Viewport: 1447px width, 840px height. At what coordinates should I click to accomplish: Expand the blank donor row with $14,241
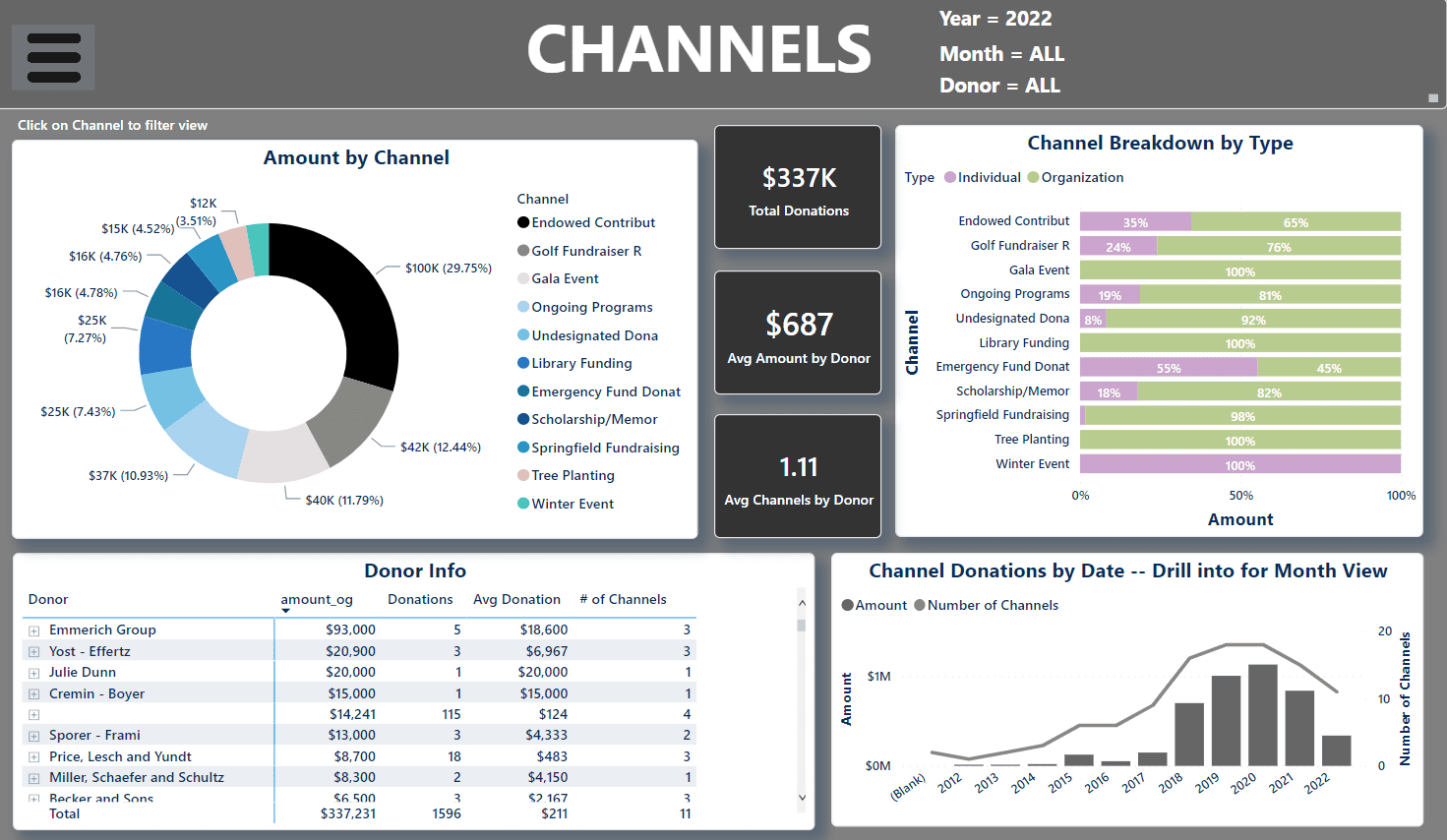[33, 715]
